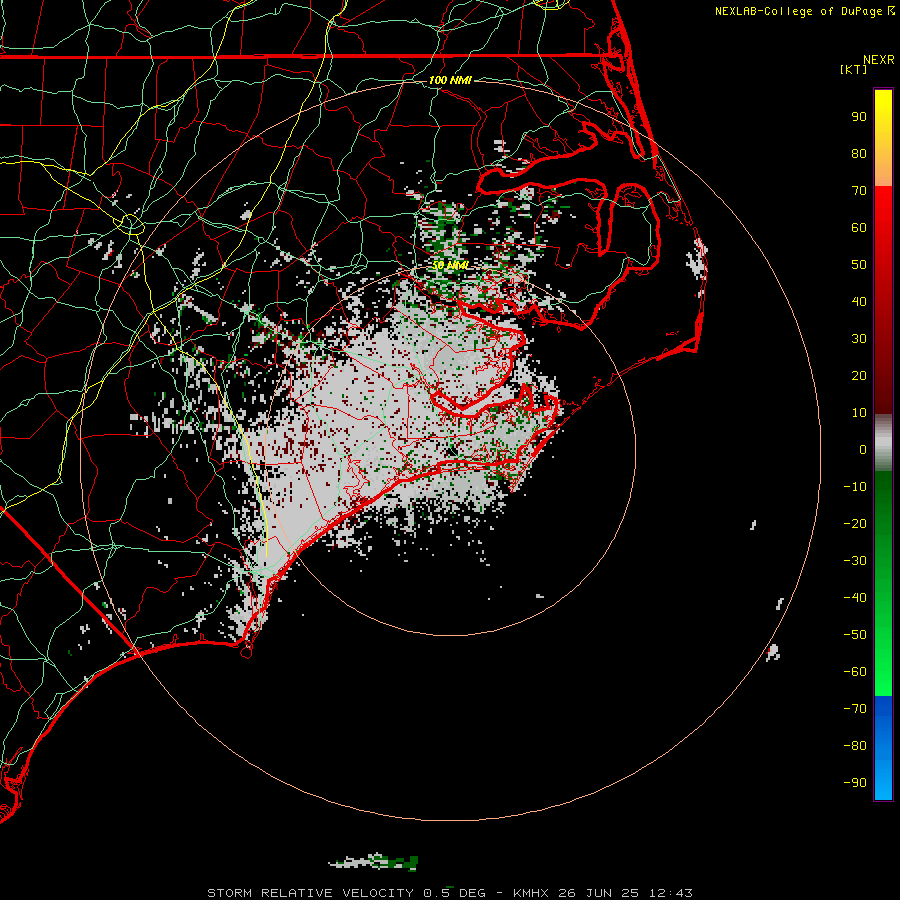Click the 10 value on velocity scale
900x900 pixels.
[x=859, y=413]
